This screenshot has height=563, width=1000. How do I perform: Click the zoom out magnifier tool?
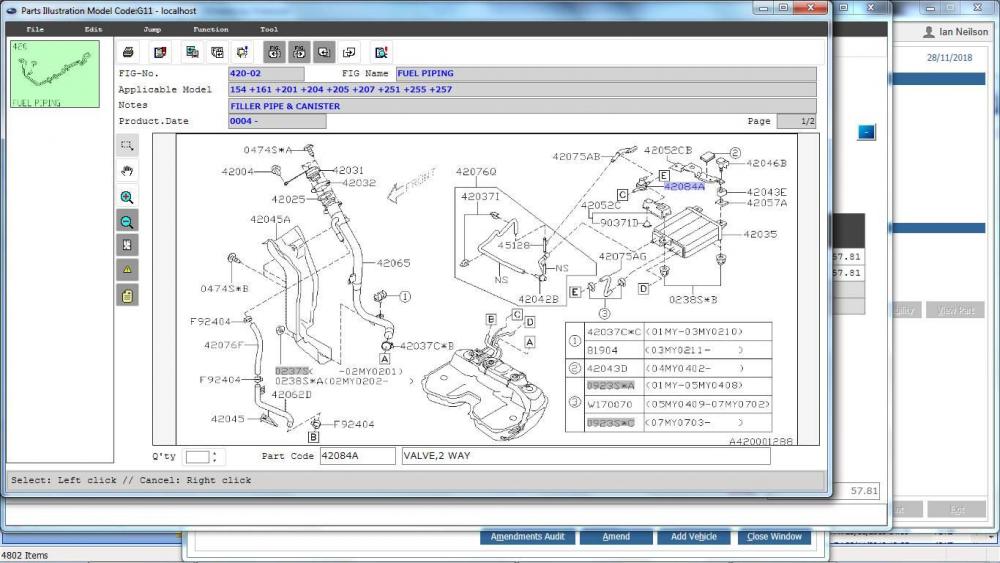pos(127,221)
